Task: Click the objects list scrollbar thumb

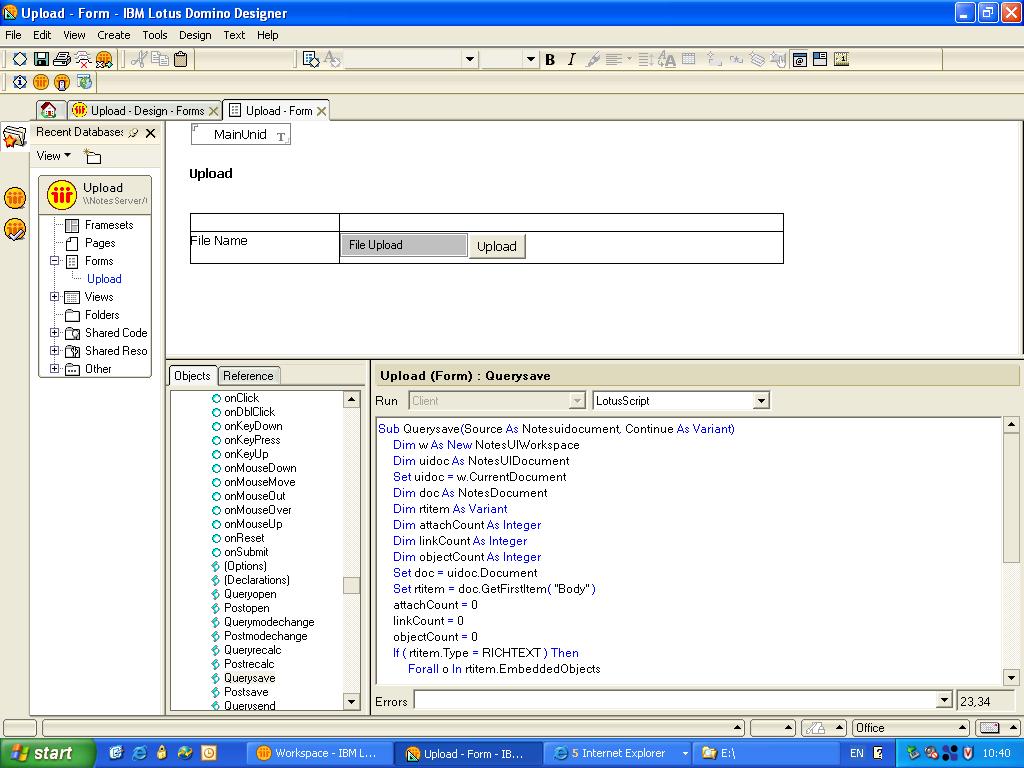Action: coord(351,585)
